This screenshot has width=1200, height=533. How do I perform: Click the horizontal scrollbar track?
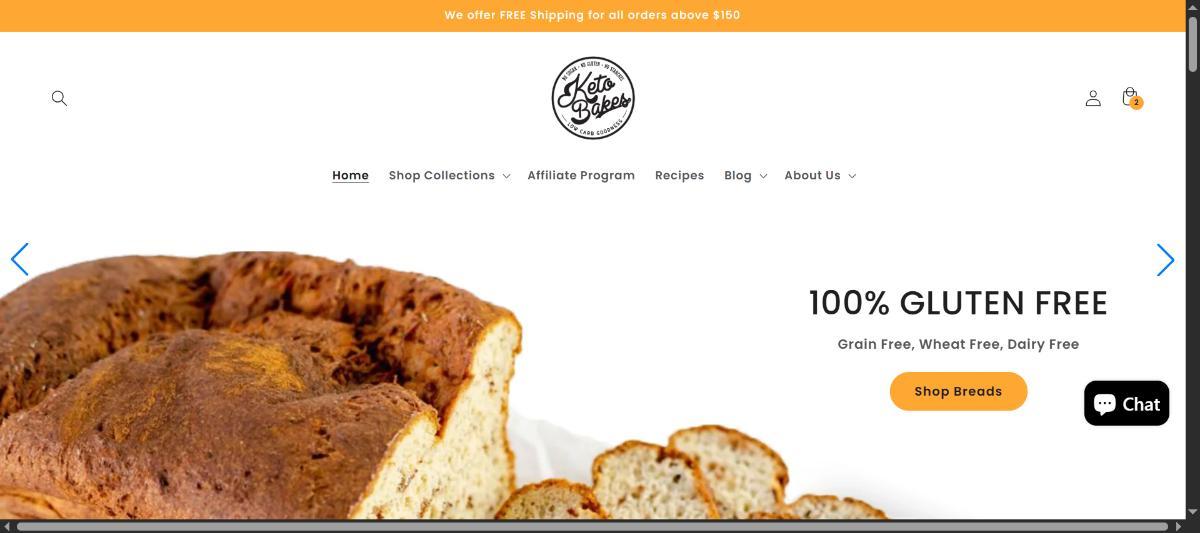coord(592,526)
